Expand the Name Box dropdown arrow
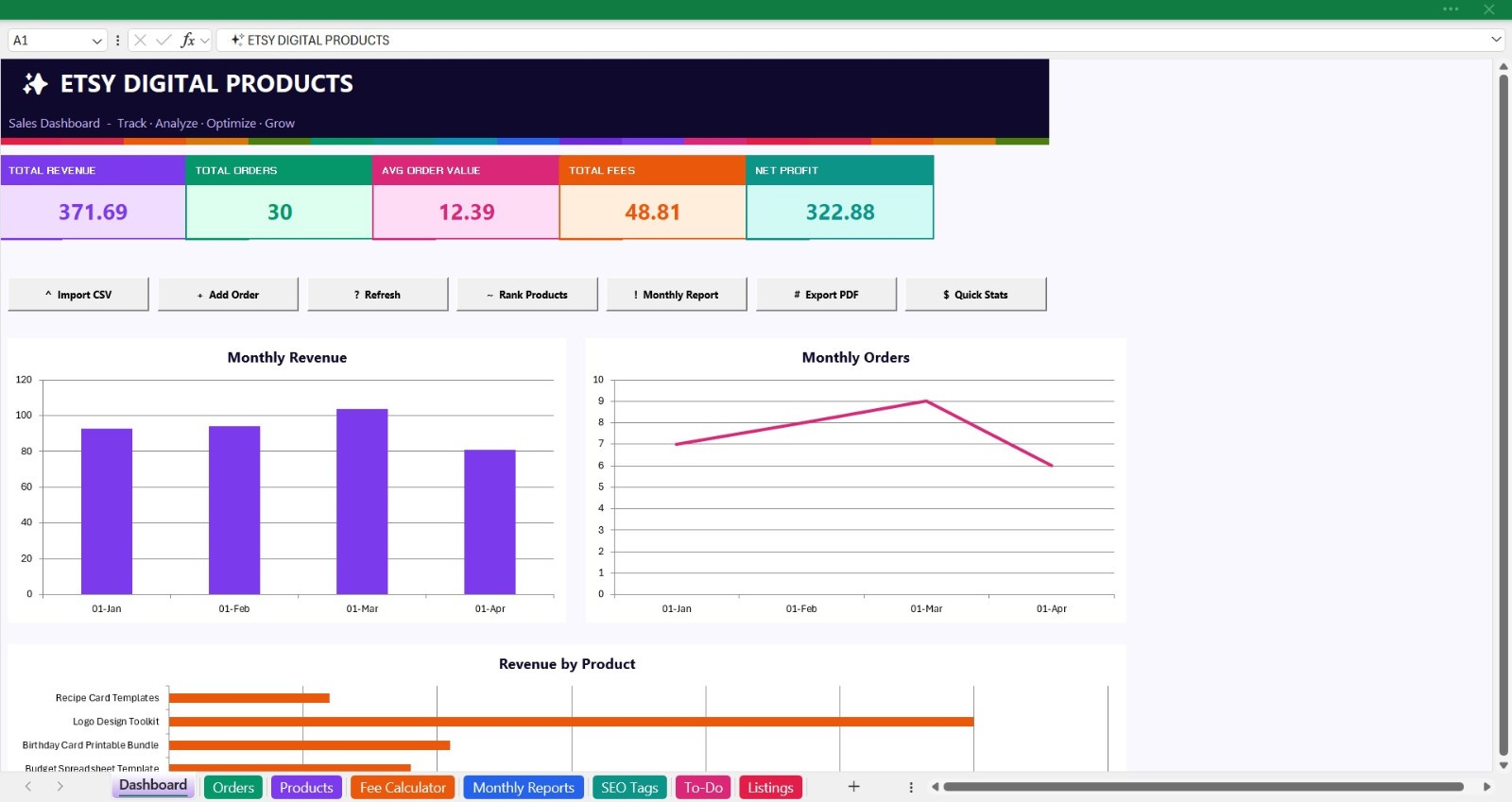The width and height of the screenshot is (1512, 802). coord(96,41)
